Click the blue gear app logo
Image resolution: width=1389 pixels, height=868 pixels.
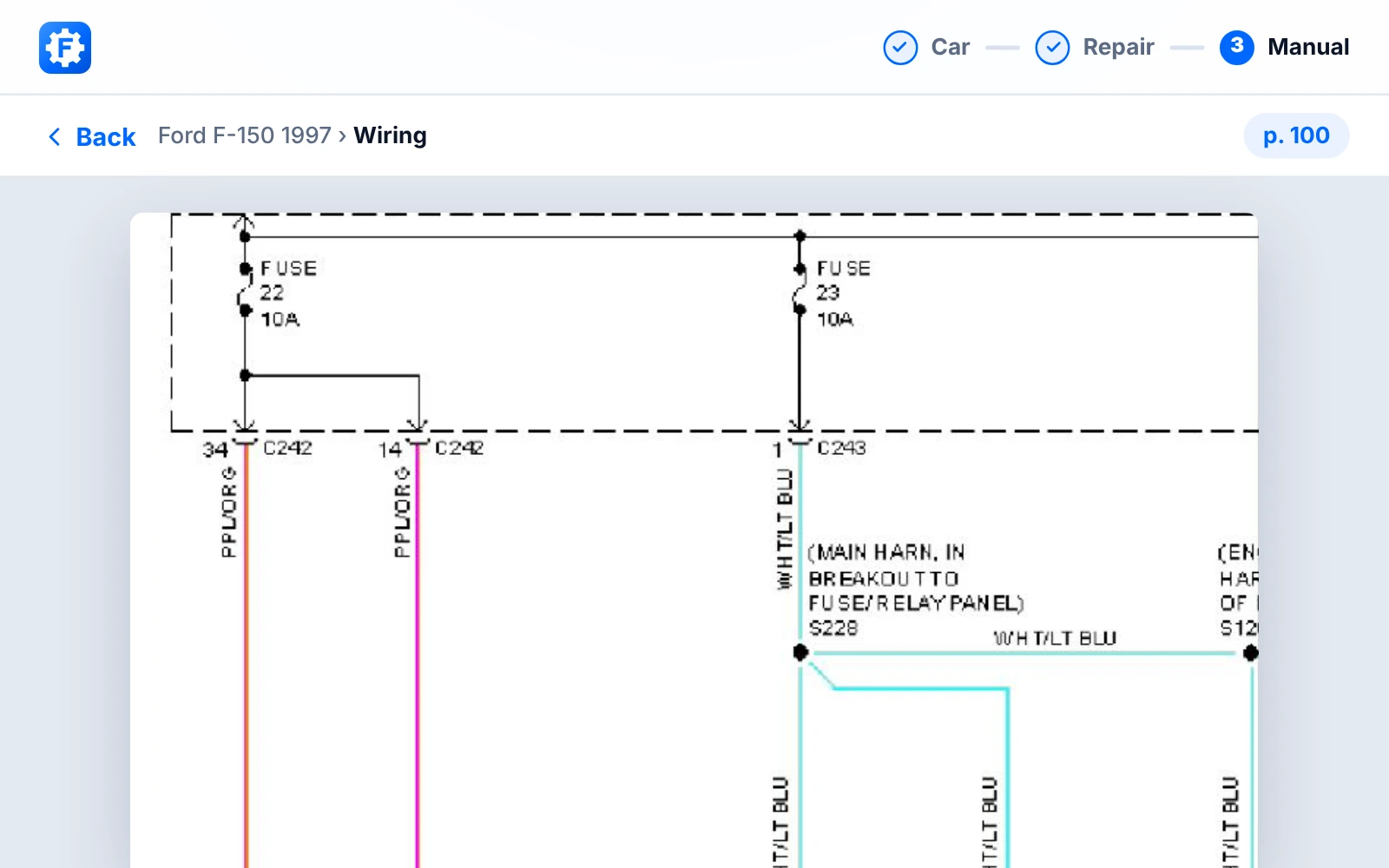pos(65,48)
